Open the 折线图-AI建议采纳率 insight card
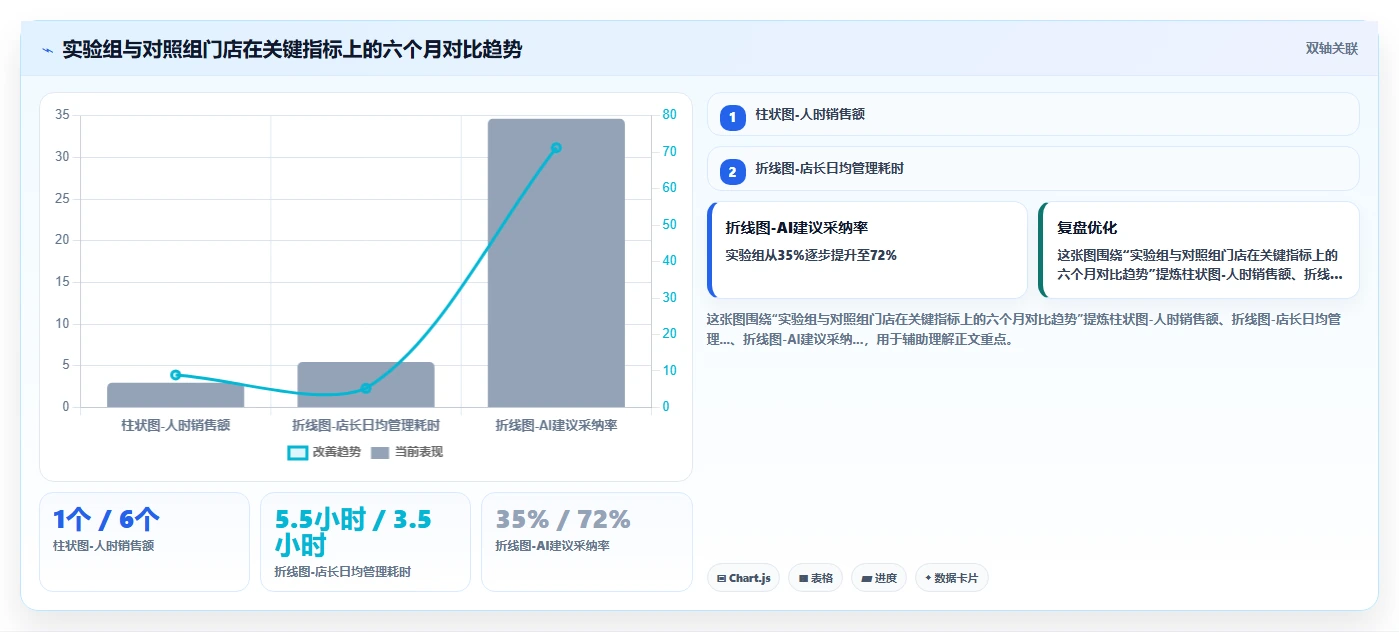This screenshot has width=1399, height=632. pos(867,250)
